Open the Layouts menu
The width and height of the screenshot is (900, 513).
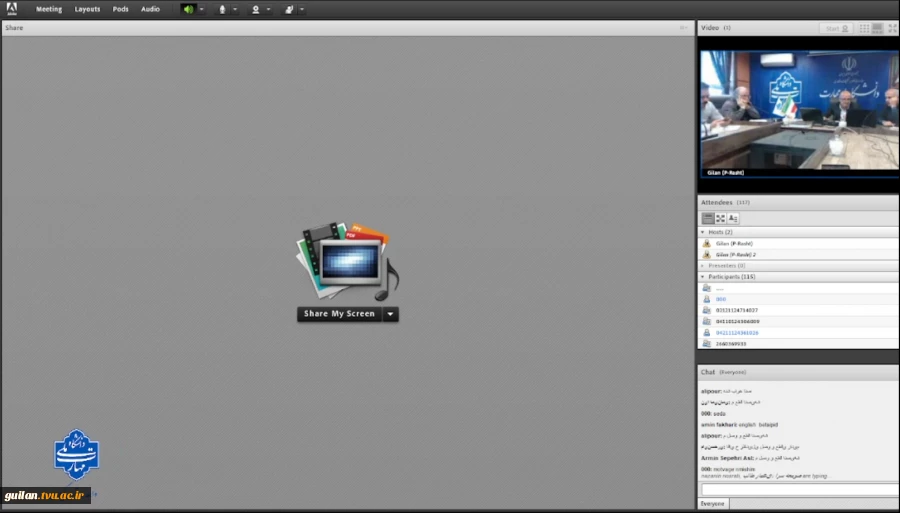pos(87,9)
